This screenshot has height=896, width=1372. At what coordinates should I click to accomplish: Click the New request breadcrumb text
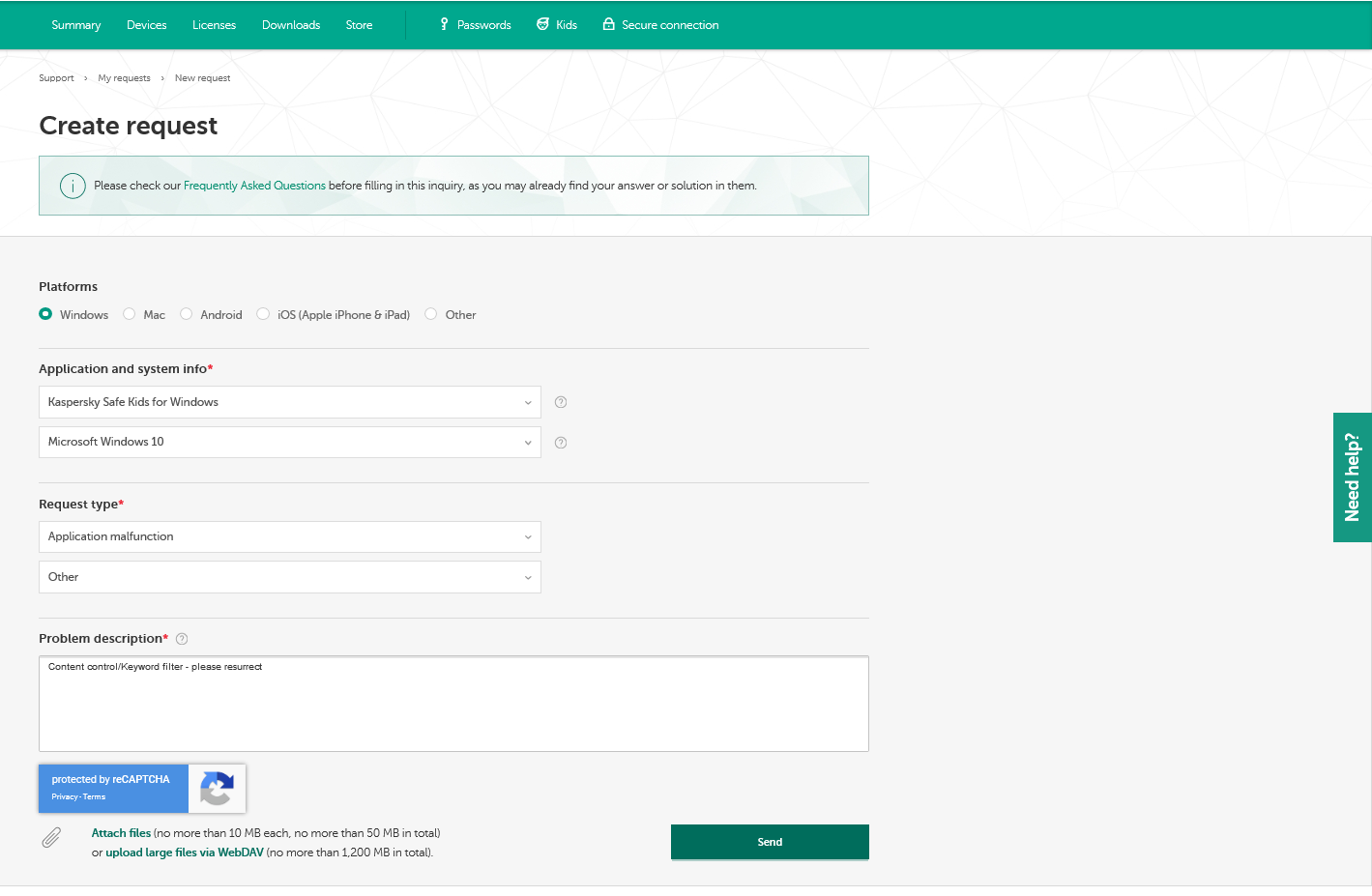(202, 78)
